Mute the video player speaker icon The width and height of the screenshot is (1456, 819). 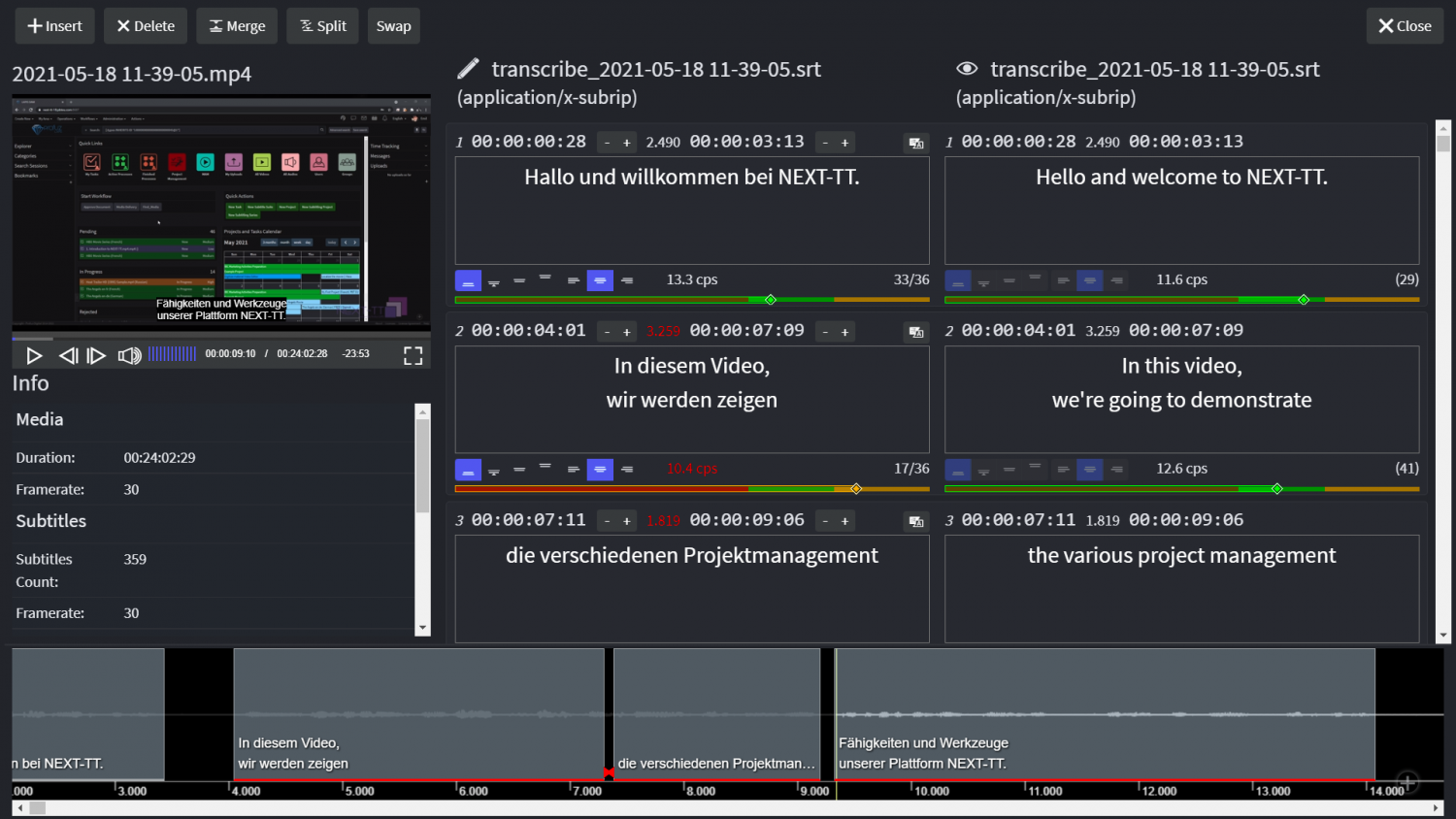pyautogui.click(x=128, y=356)
